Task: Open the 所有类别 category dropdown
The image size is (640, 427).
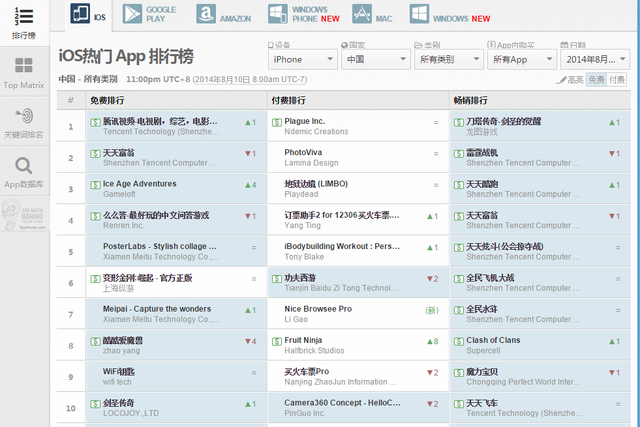Action: pyautogui.click(x=449, y=60)
